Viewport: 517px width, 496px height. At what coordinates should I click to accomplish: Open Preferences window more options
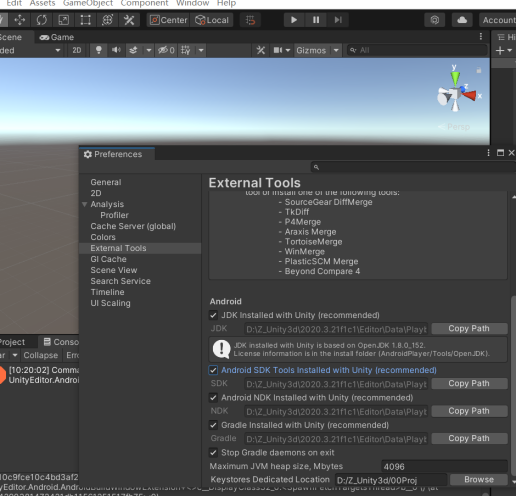[x=488, y=153]
